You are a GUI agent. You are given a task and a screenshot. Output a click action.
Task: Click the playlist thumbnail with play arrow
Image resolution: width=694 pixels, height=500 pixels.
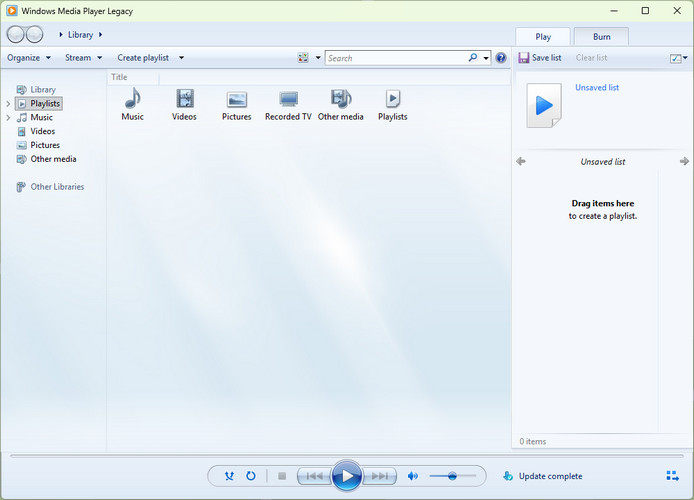tap(544, 105)
